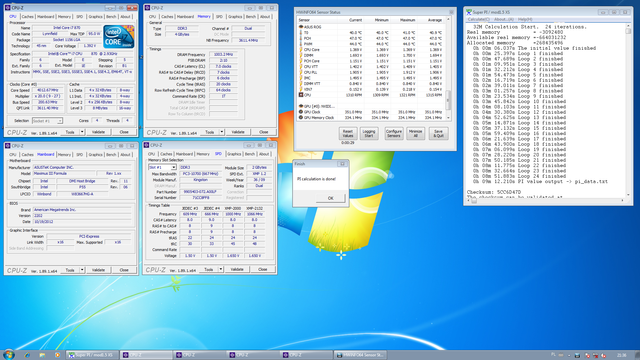Image resolution: width=640 pixels, height=360 pixels.
Task: Switch to HWiNFO64 Sensor Status taskbar button
Action: [360, 355]
